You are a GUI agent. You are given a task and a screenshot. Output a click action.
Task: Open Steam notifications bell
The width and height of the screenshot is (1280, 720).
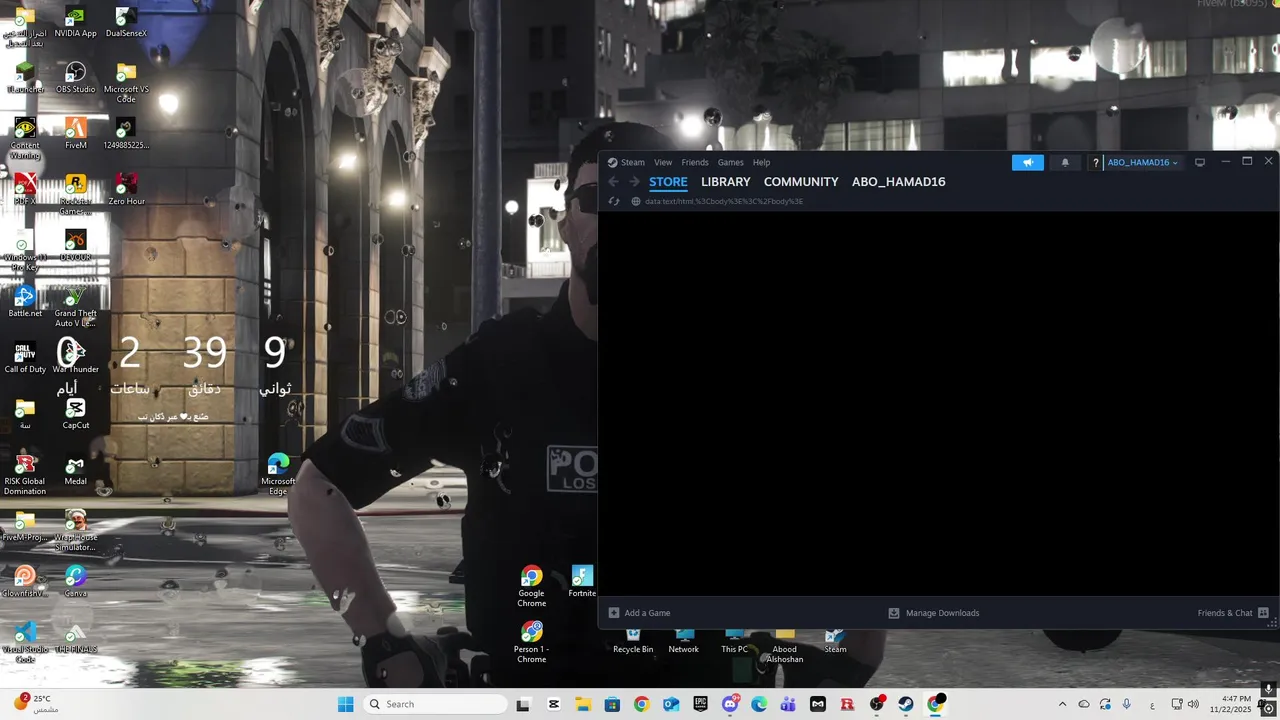pos(1065,162)
